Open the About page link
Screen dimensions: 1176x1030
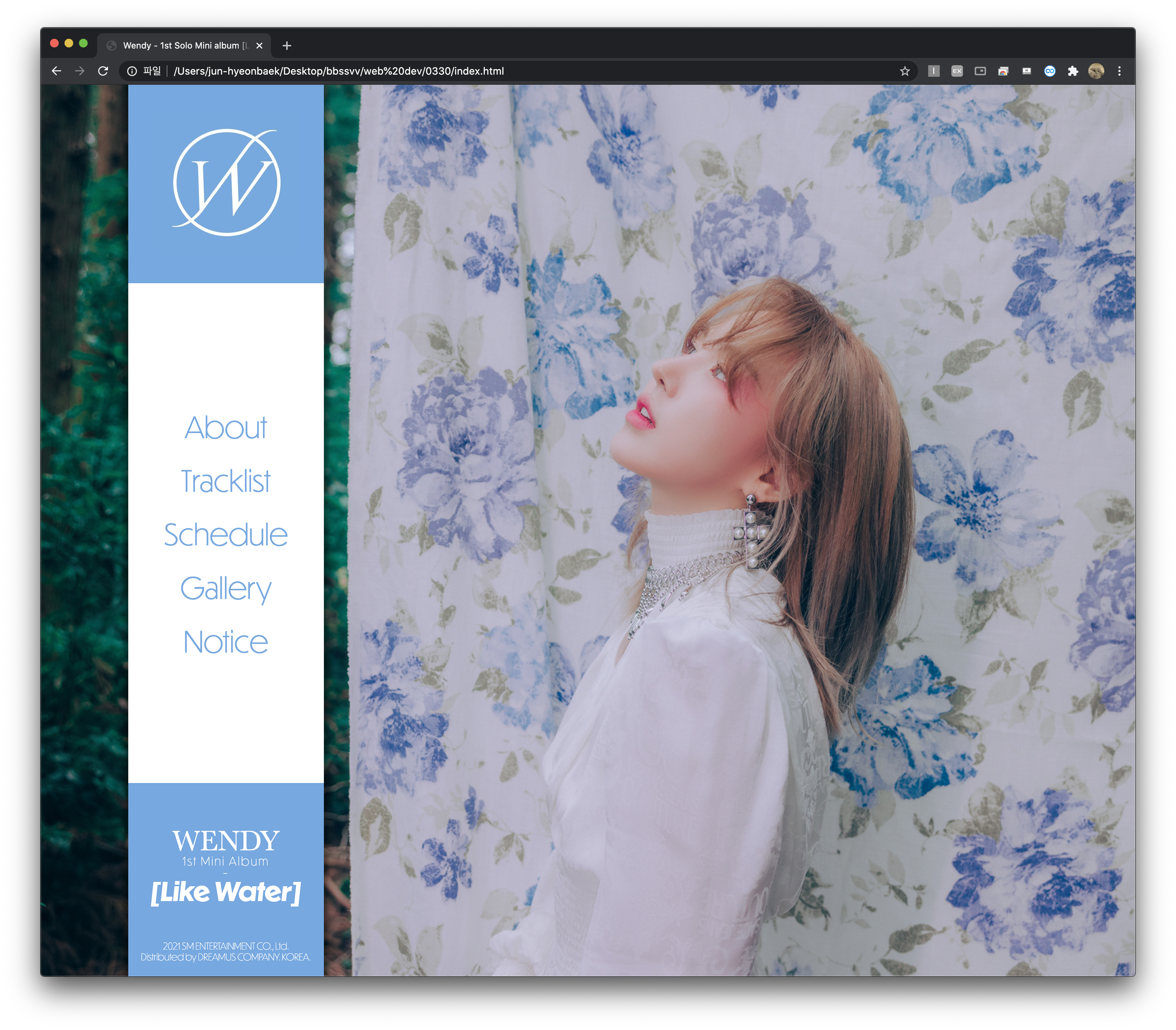pos(225,428)
